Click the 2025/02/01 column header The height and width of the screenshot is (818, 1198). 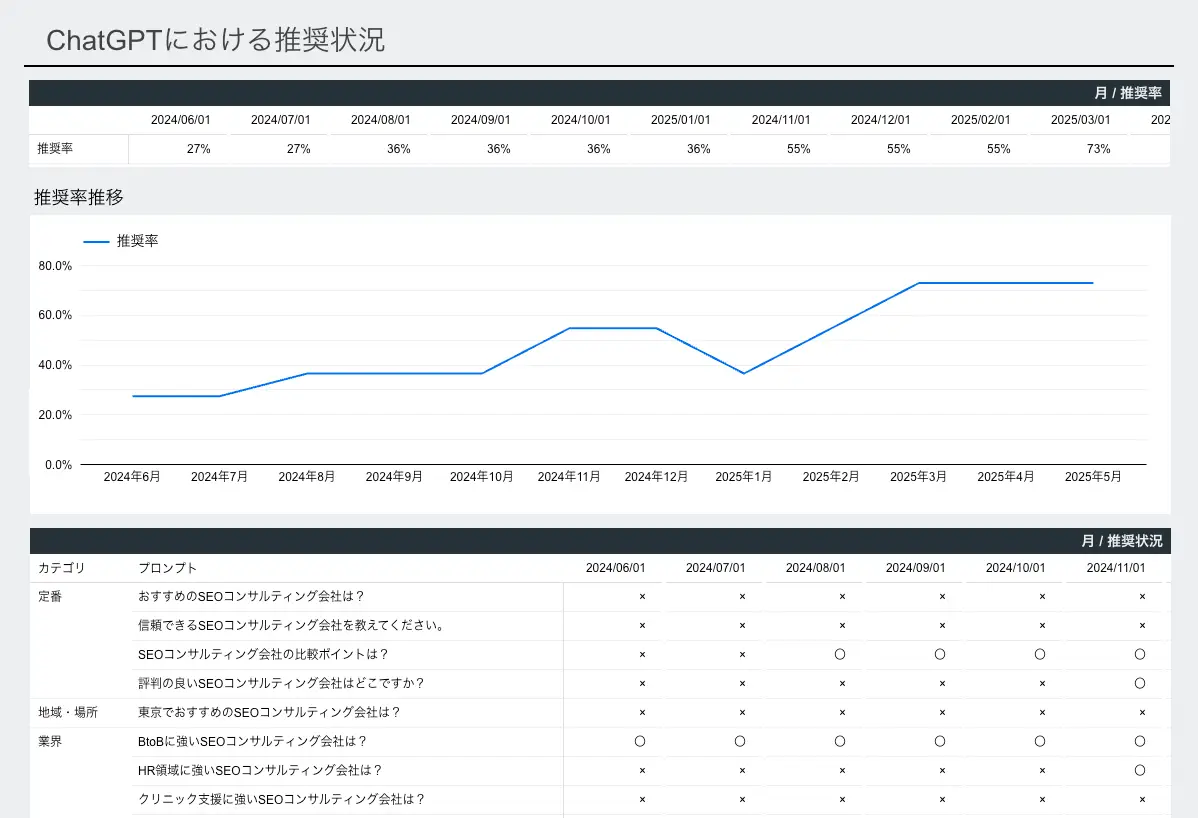(x=981, y=120)
